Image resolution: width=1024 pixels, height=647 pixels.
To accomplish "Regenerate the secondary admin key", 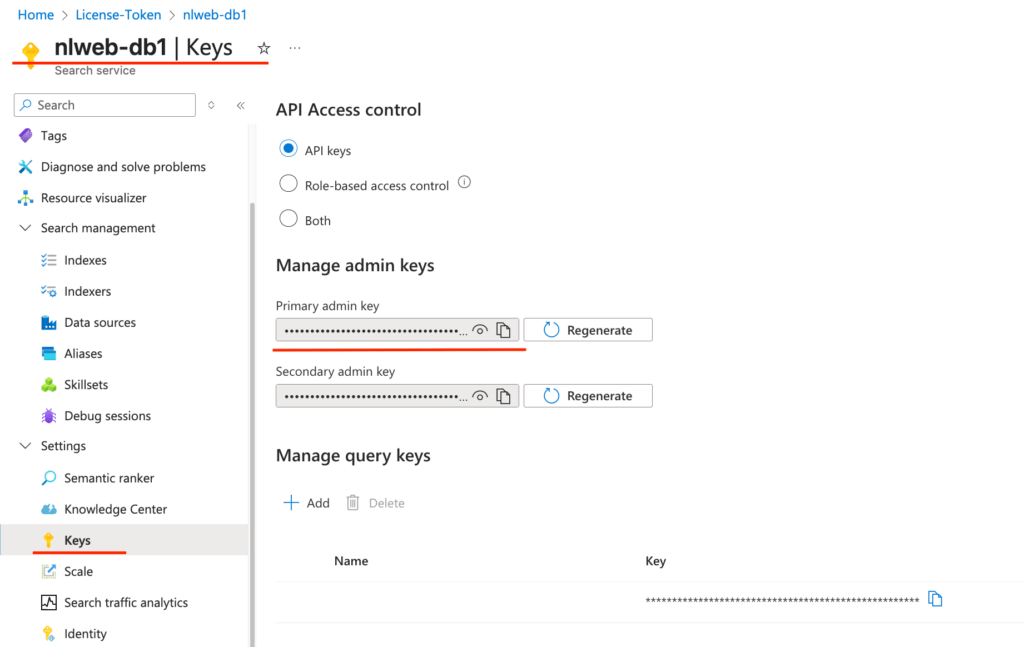I will click(588, 396).
